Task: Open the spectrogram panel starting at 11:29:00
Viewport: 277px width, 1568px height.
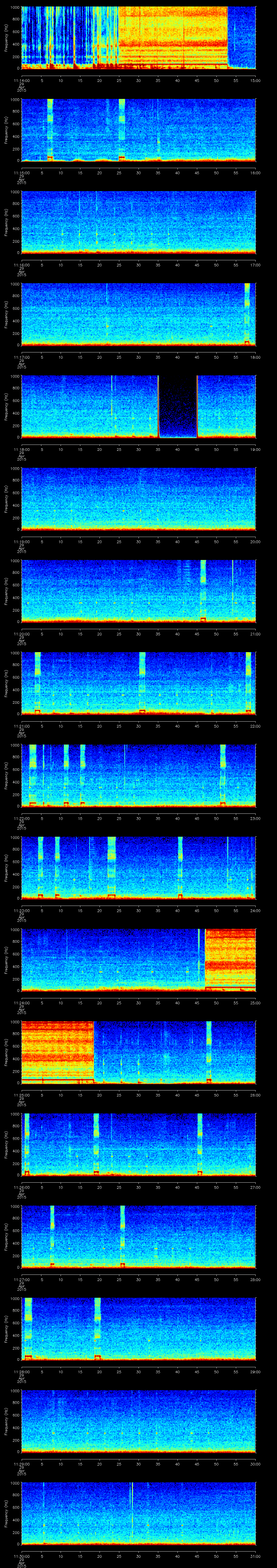Action: click(139, 1421)
